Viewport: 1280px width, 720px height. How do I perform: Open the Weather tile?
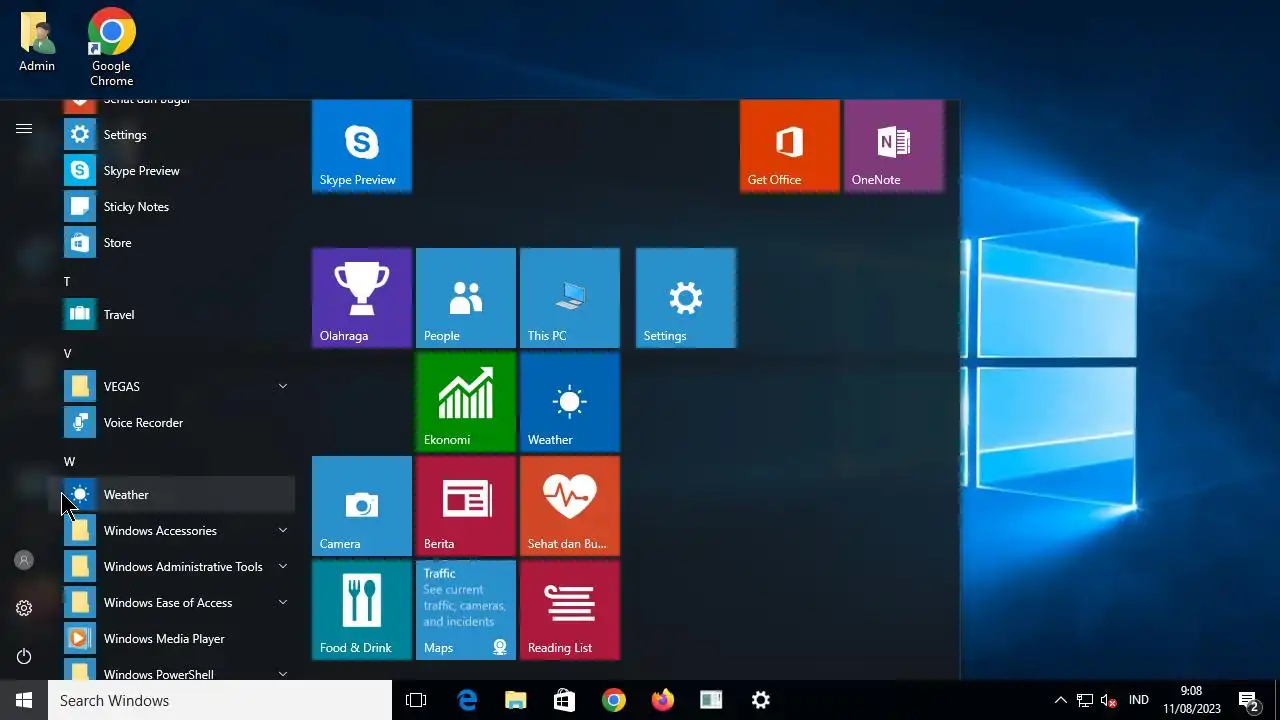point(570,402)
